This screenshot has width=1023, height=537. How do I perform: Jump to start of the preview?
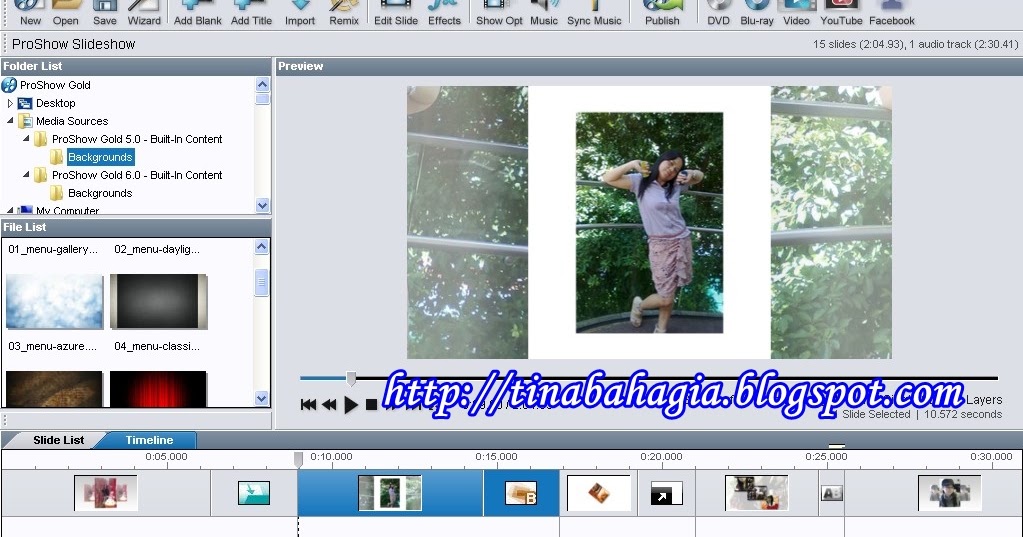coord(308,405)
